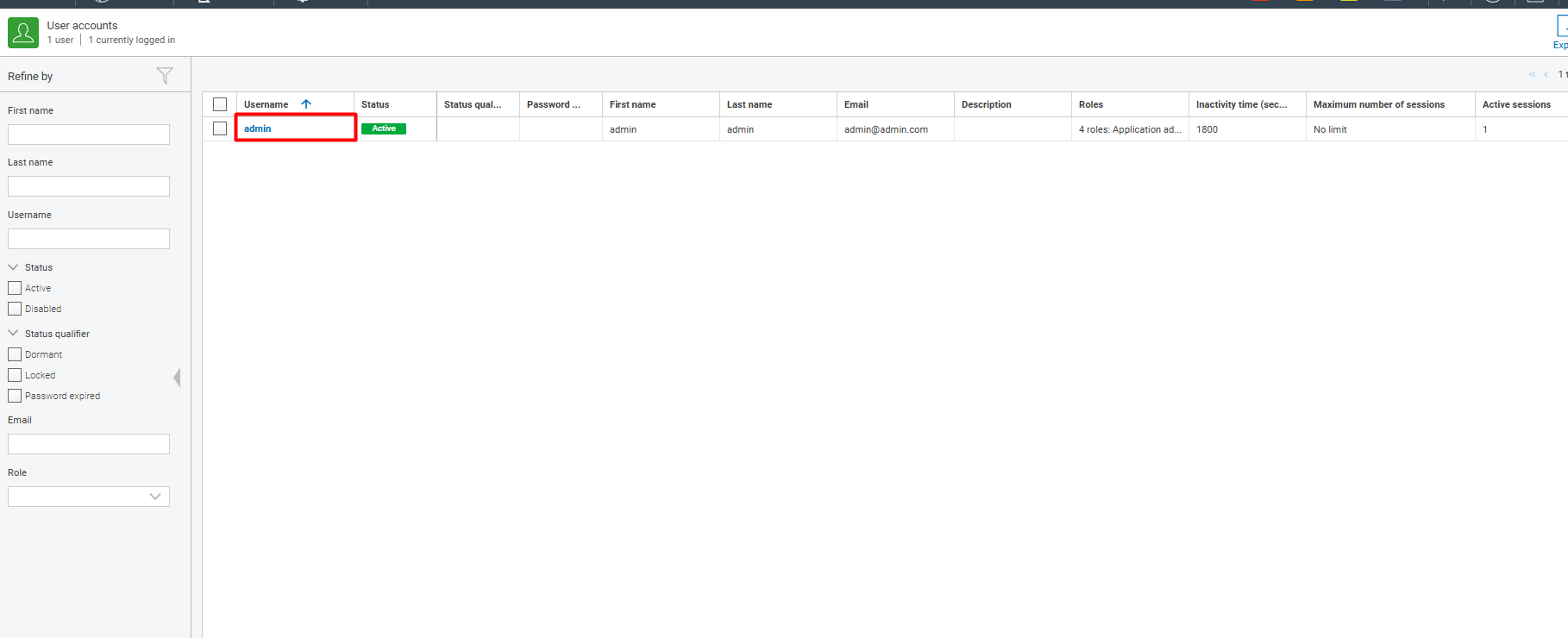
Task: Click the Roles column header
Action: pos(1130,104)
